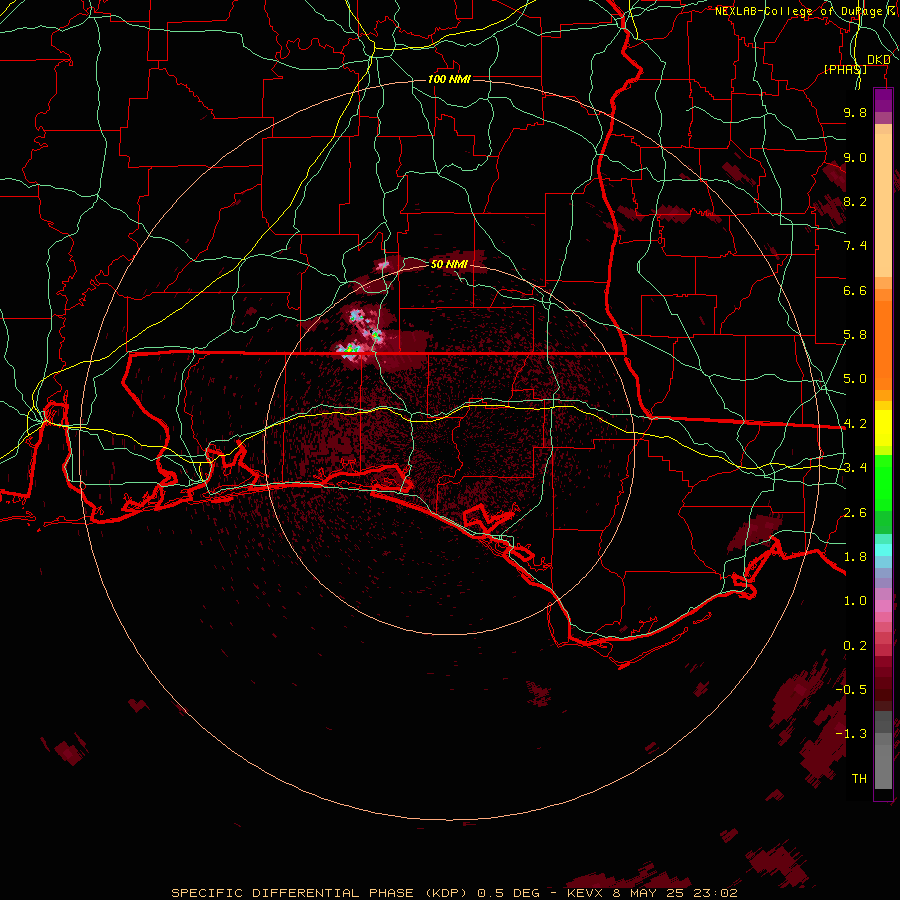Screen dimensions: 900x900
Task: Pick the yellow band on the color bar
Action: [x=883, y=428]
